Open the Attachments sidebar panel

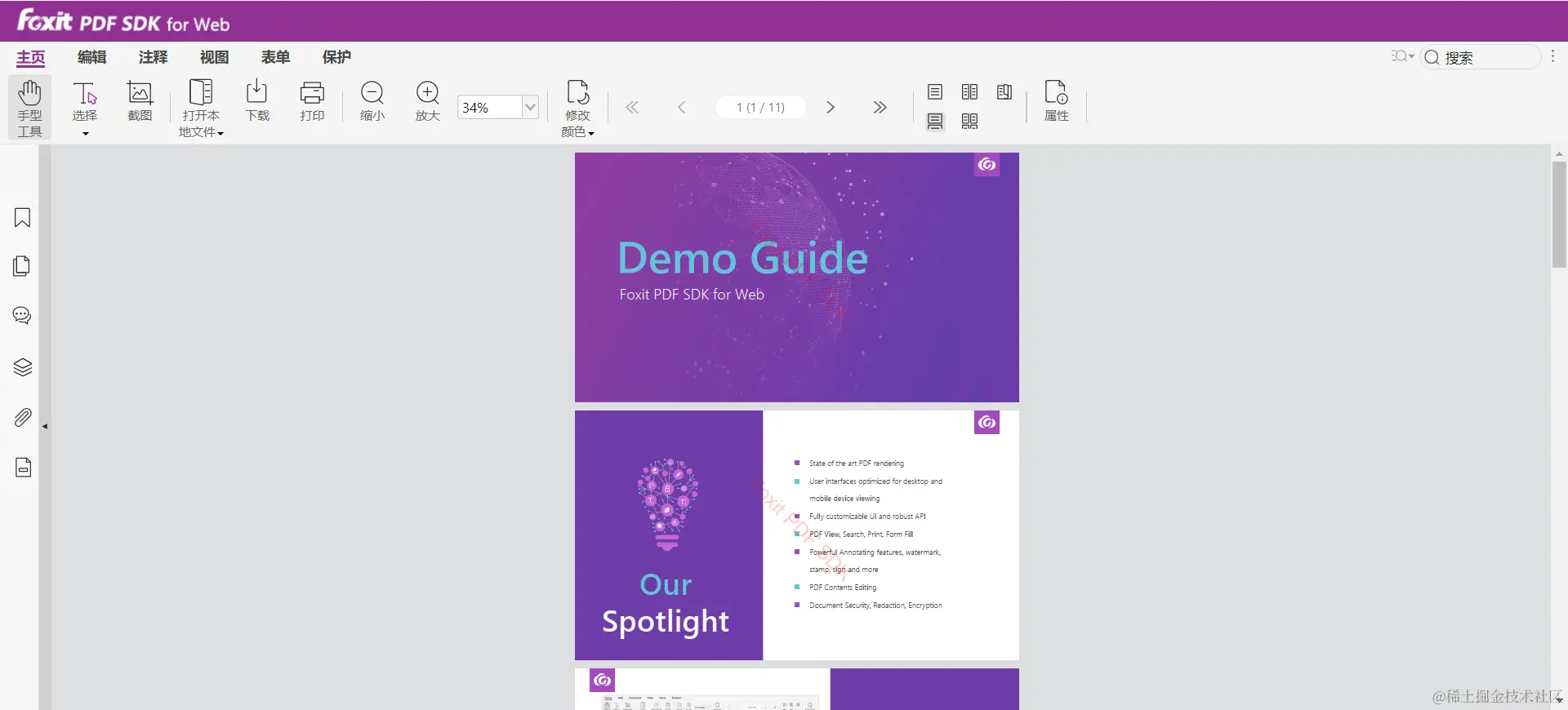pyautogui.click(x=23, y=418)
